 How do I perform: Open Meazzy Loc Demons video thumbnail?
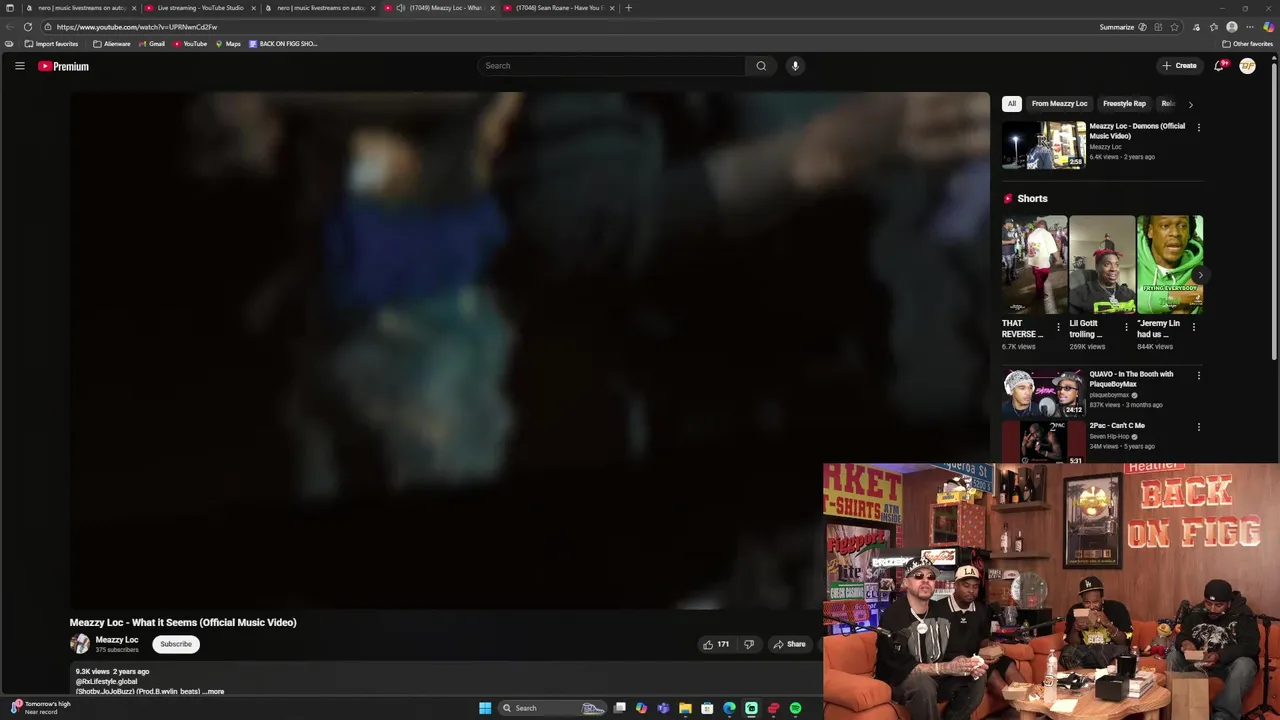1043,145
